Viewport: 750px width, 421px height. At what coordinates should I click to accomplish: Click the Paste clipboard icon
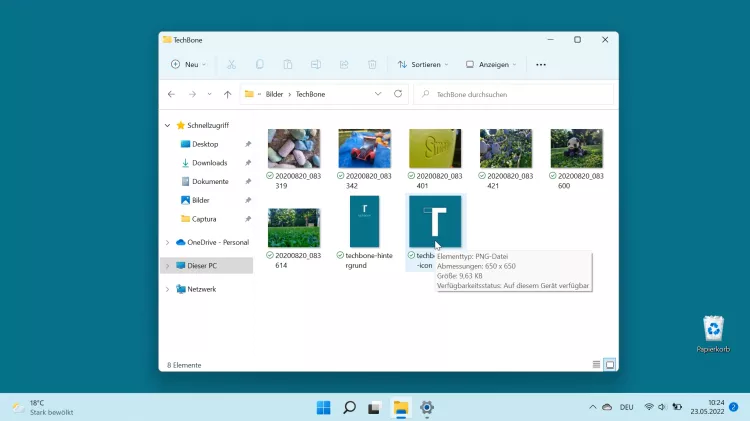coord(287,65)
